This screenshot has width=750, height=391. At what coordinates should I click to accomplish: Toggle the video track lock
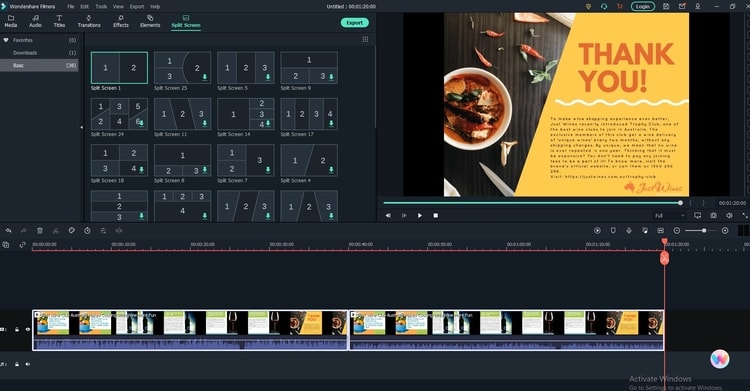tap(17, 330)
